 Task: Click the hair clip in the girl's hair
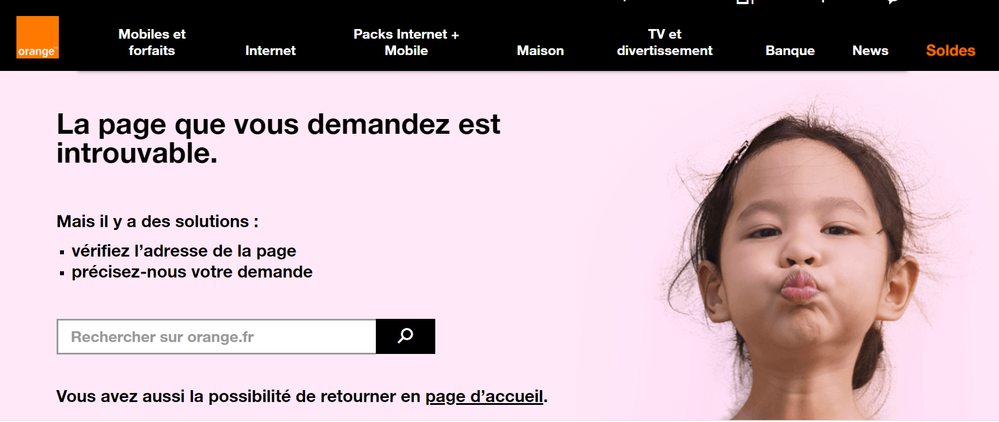tap(735, 157)
